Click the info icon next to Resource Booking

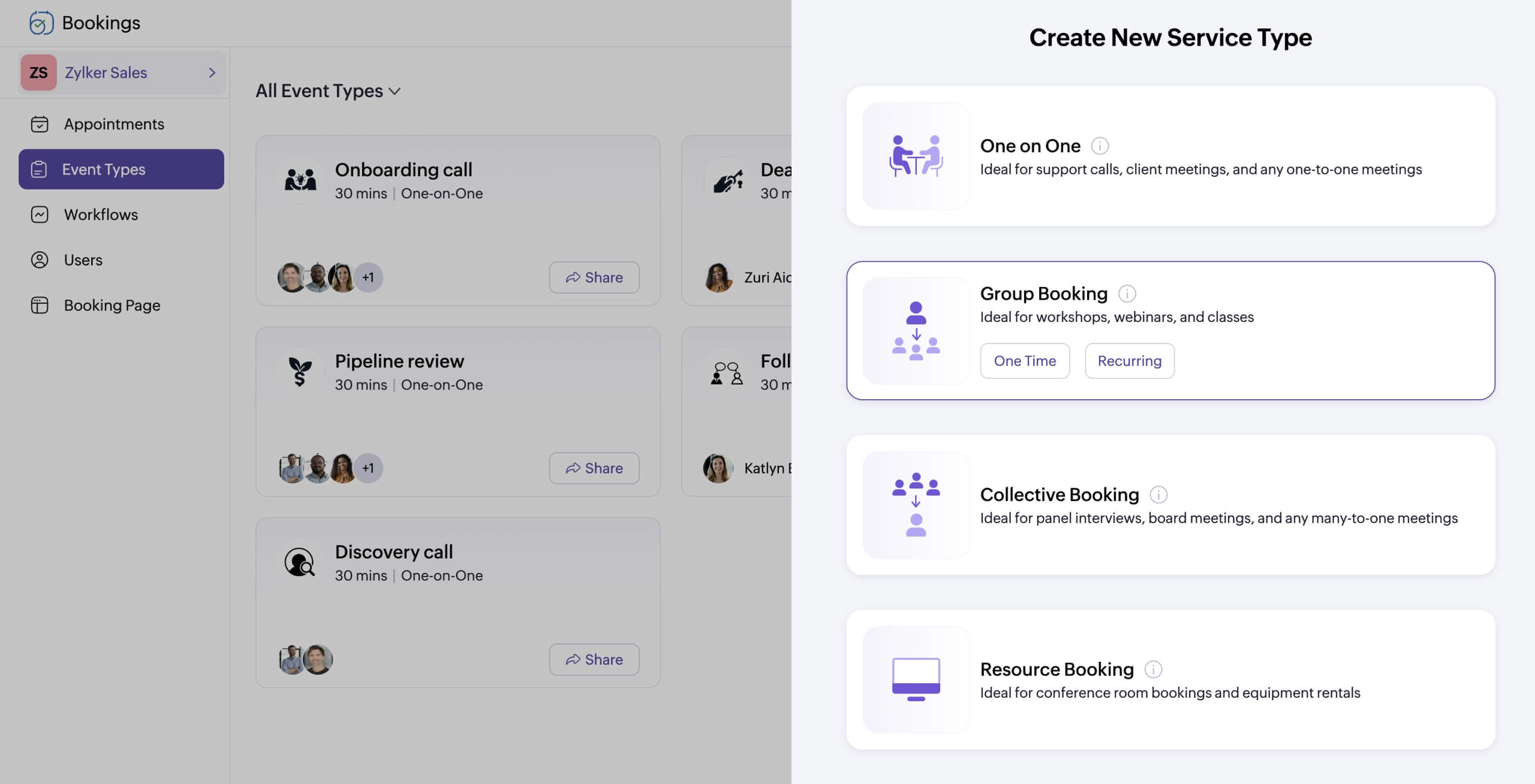[1152, 669]
